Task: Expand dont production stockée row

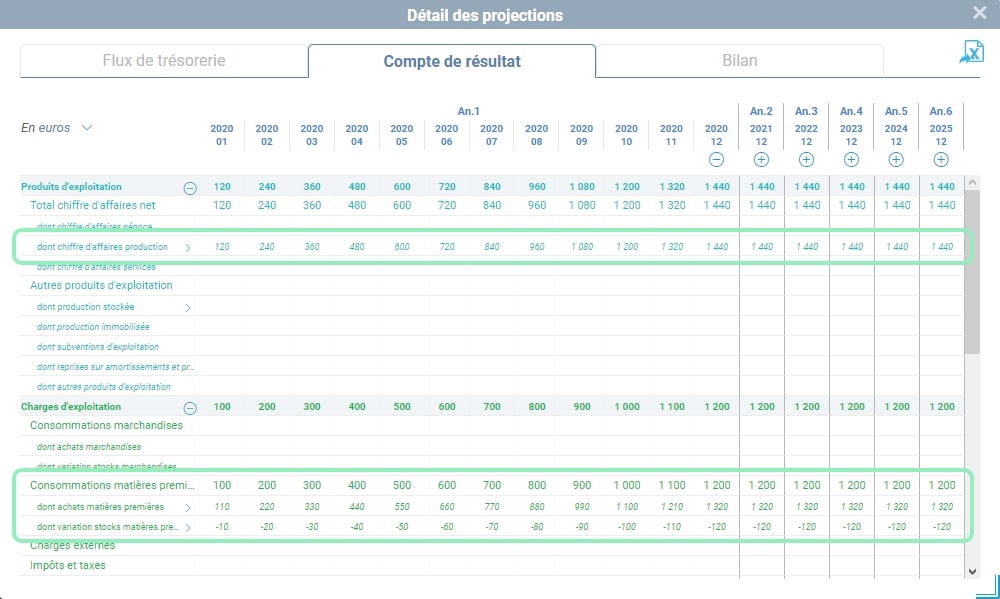Action: (188, 307)
